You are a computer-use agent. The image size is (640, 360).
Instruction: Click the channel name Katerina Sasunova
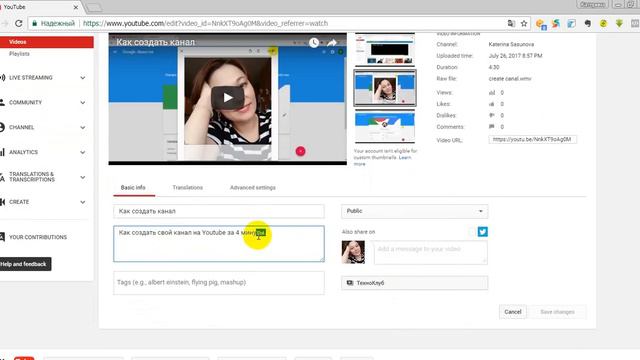point(511,44)
